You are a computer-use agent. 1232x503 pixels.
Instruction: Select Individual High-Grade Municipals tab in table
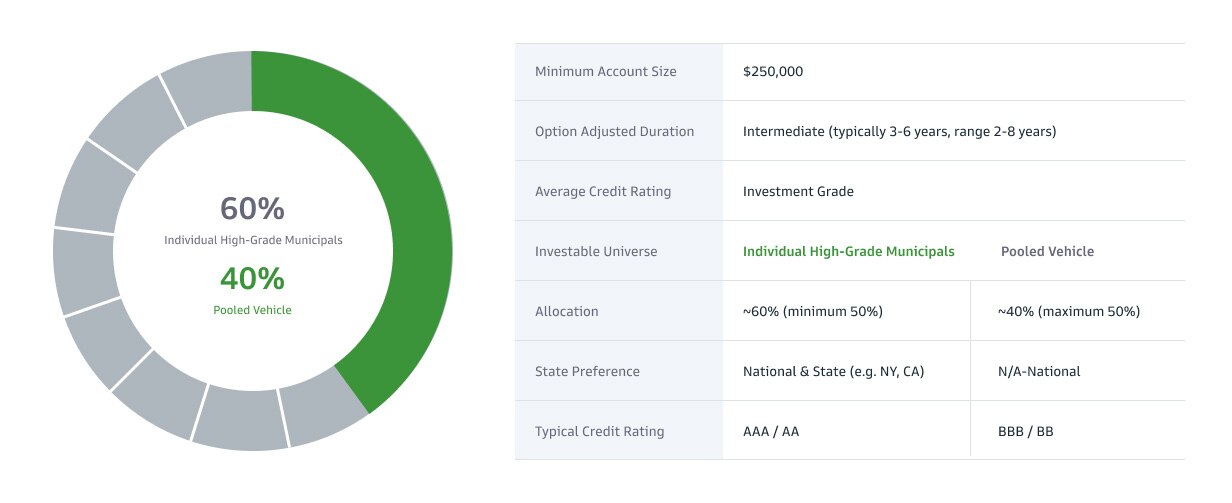(848, 252)
